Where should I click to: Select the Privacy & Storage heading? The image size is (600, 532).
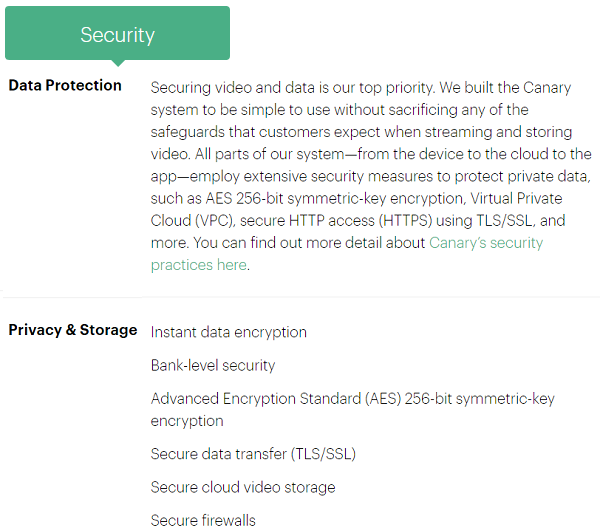click(73, 330)
